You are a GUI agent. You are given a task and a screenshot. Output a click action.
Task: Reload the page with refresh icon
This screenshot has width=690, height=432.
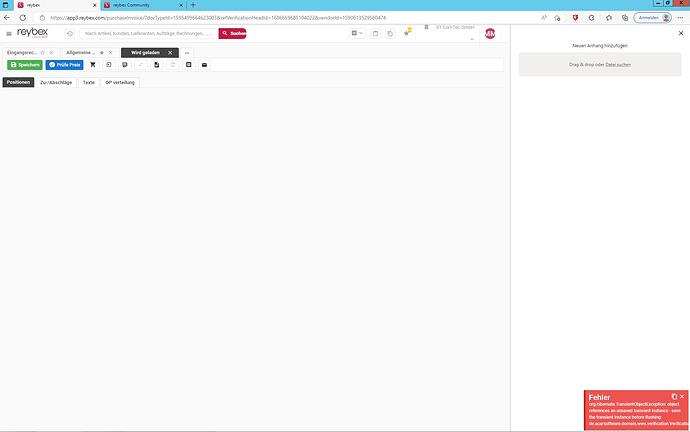tap(22, 18)
